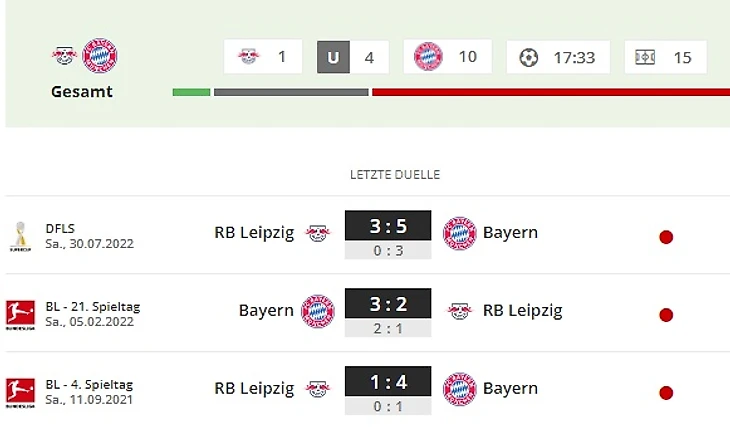
Task: Click red dot for 05.02.2022 match
Action: pos(666,315)
